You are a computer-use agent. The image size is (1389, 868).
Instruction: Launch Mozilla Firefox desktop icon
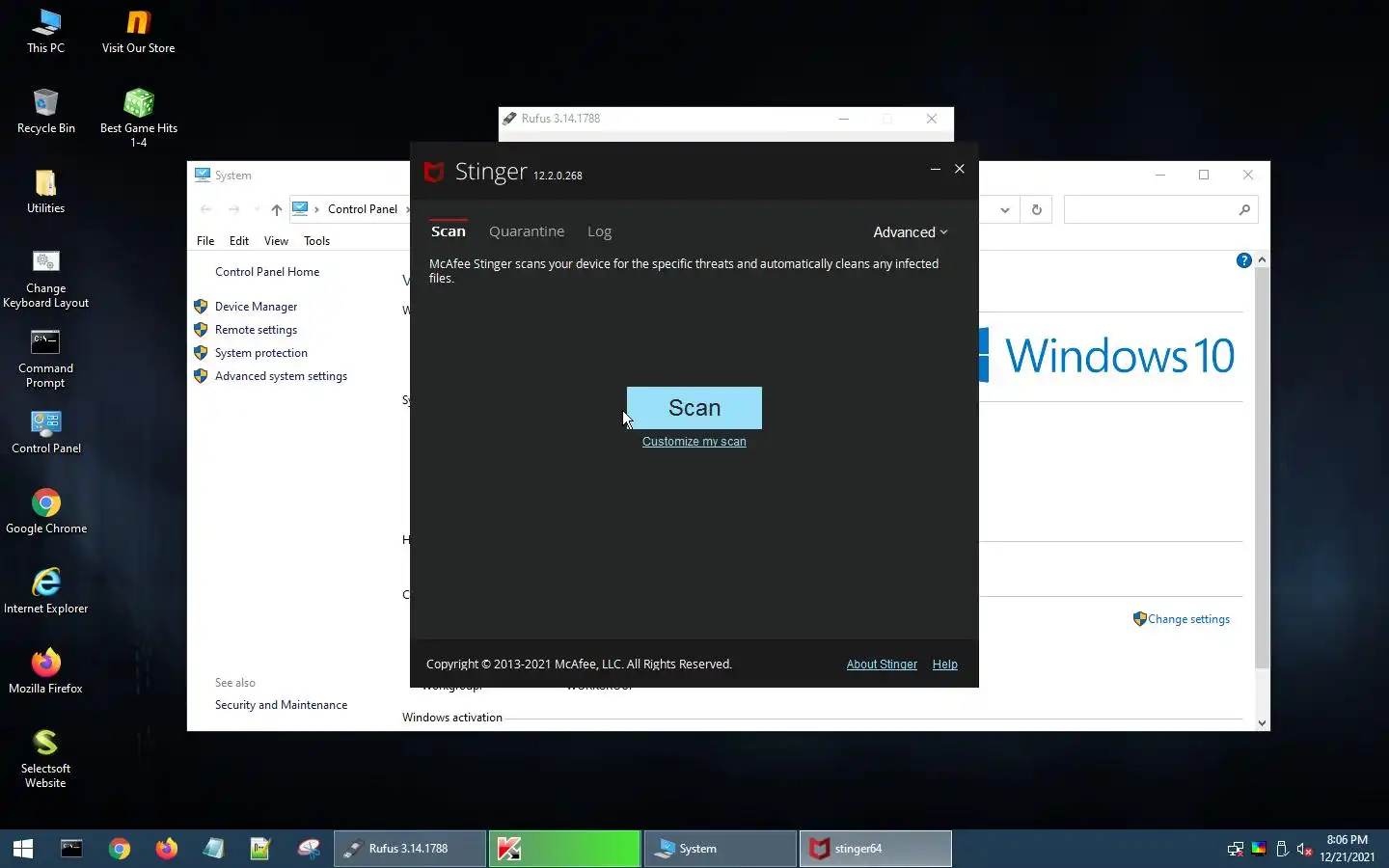click(45, 672)
